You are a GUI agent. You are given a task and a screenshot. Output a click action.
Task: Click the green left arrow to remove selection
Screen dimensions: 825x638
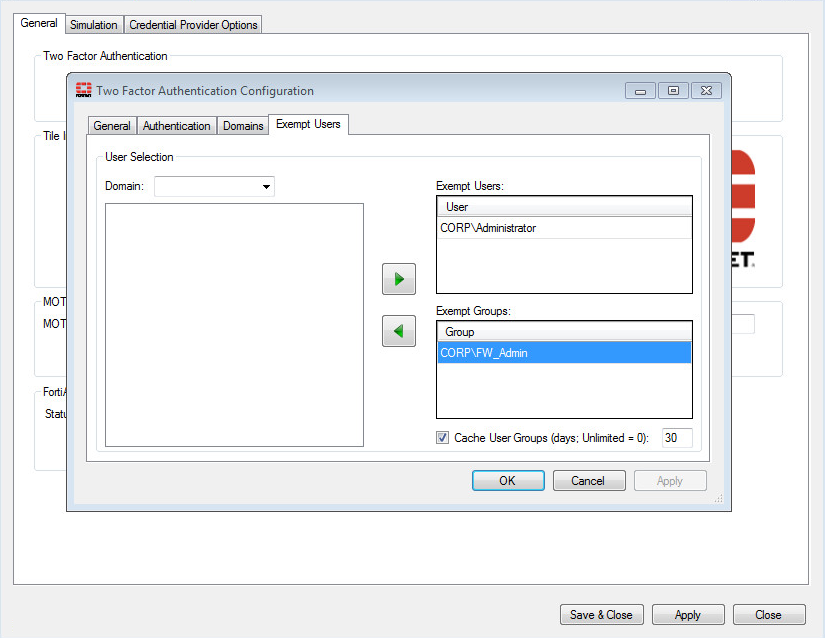[x=398, y=331]
